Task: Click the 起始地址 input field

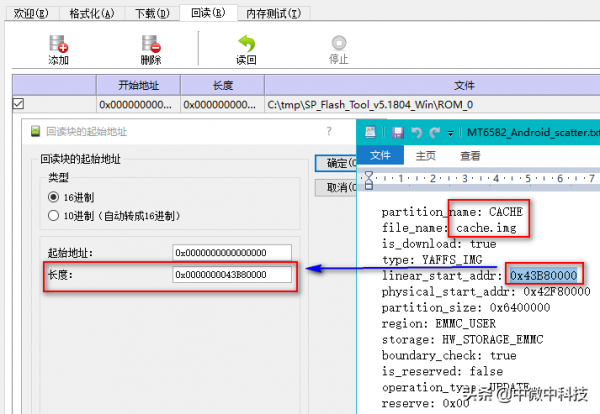Action: pyautogui.click(x=232, y=253)
